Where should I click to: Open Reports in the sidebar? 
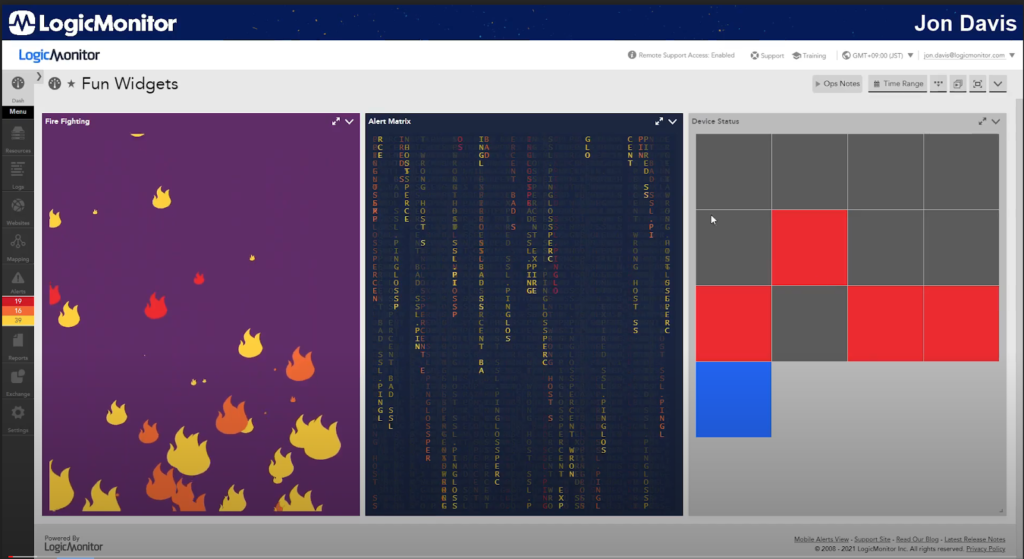18,346
